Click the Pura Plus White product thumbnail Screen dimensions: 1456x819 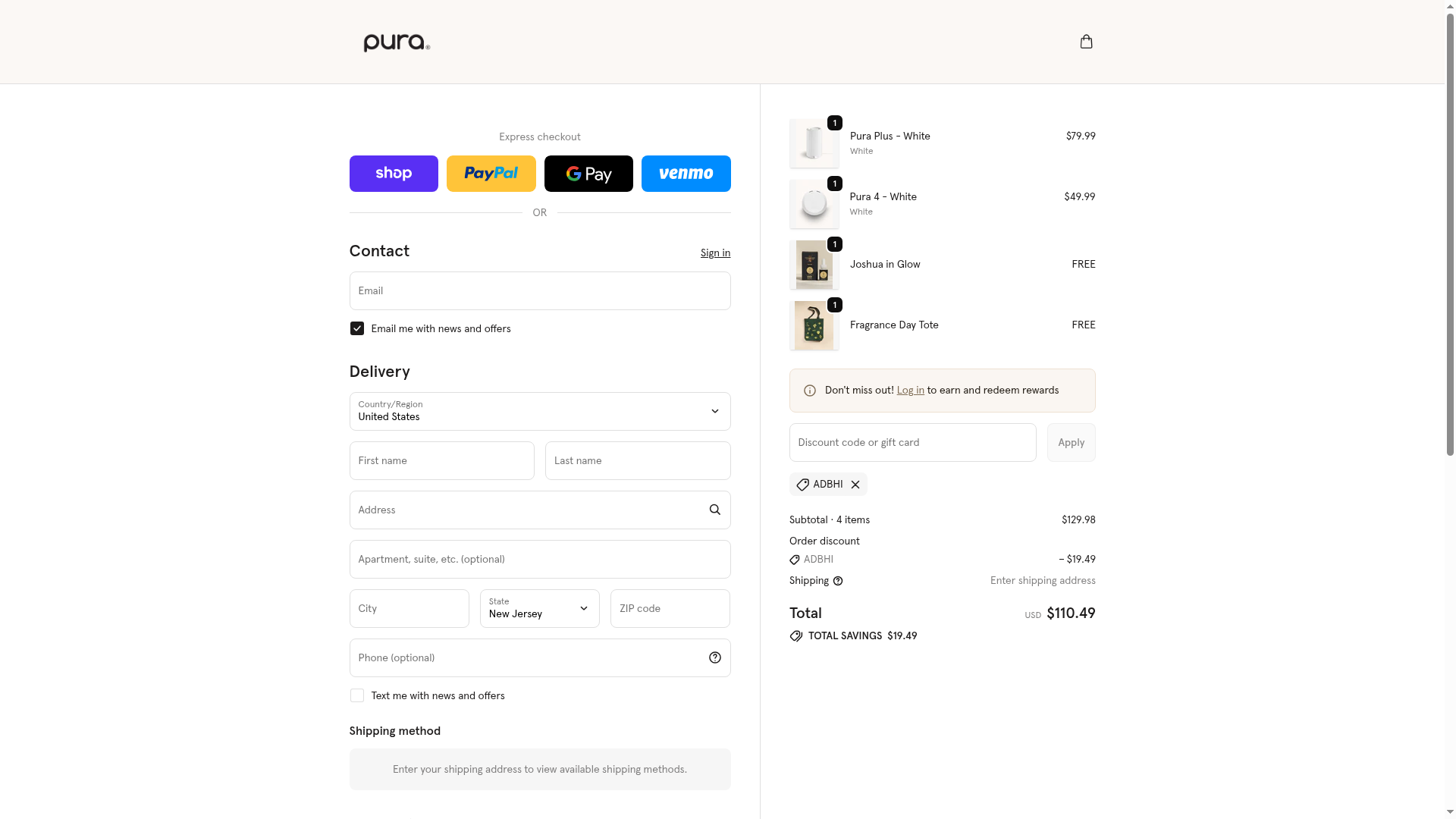(x=814, y=143)
